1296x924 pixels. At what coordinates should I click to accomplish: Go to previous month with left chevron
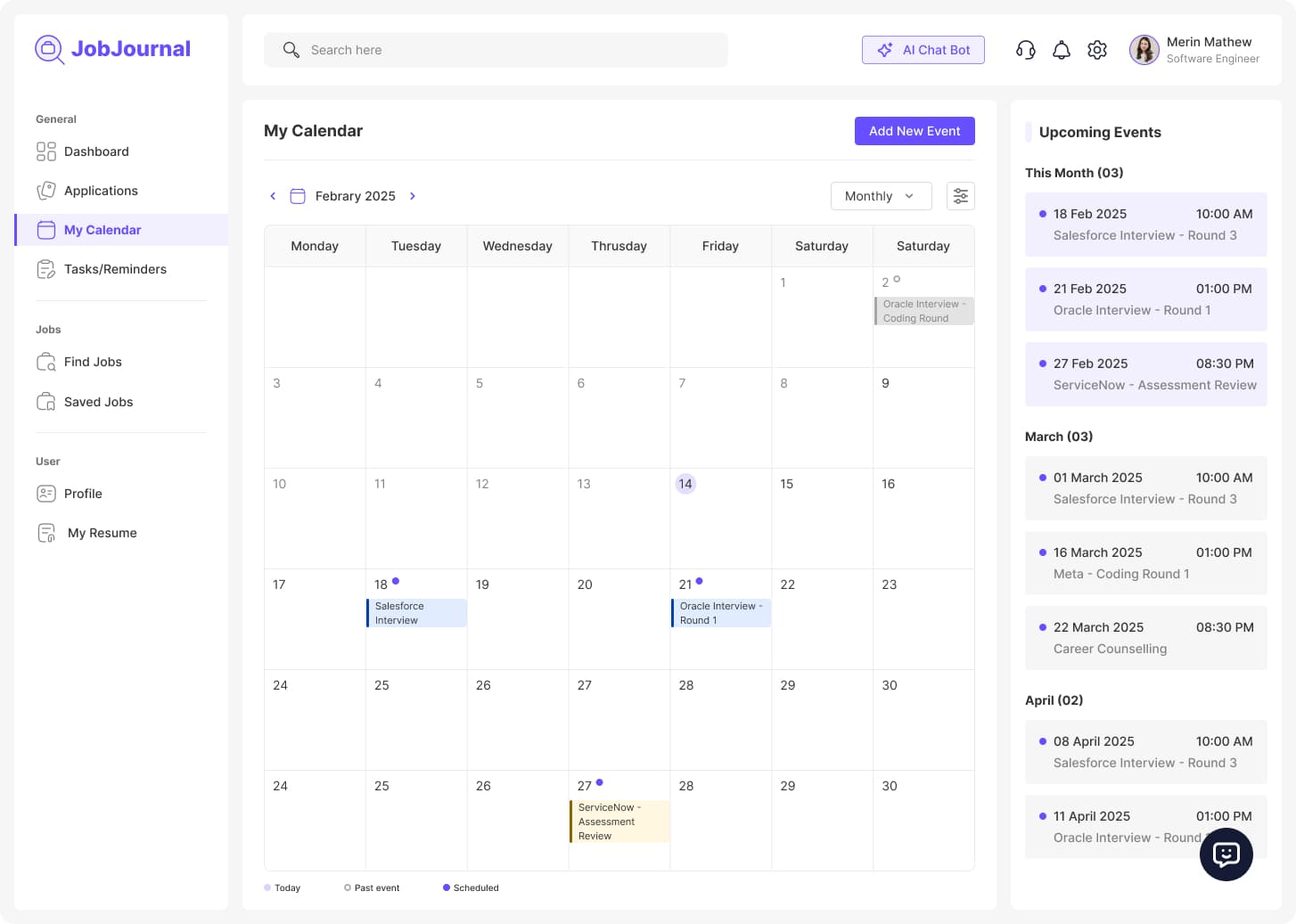(273, 196)
